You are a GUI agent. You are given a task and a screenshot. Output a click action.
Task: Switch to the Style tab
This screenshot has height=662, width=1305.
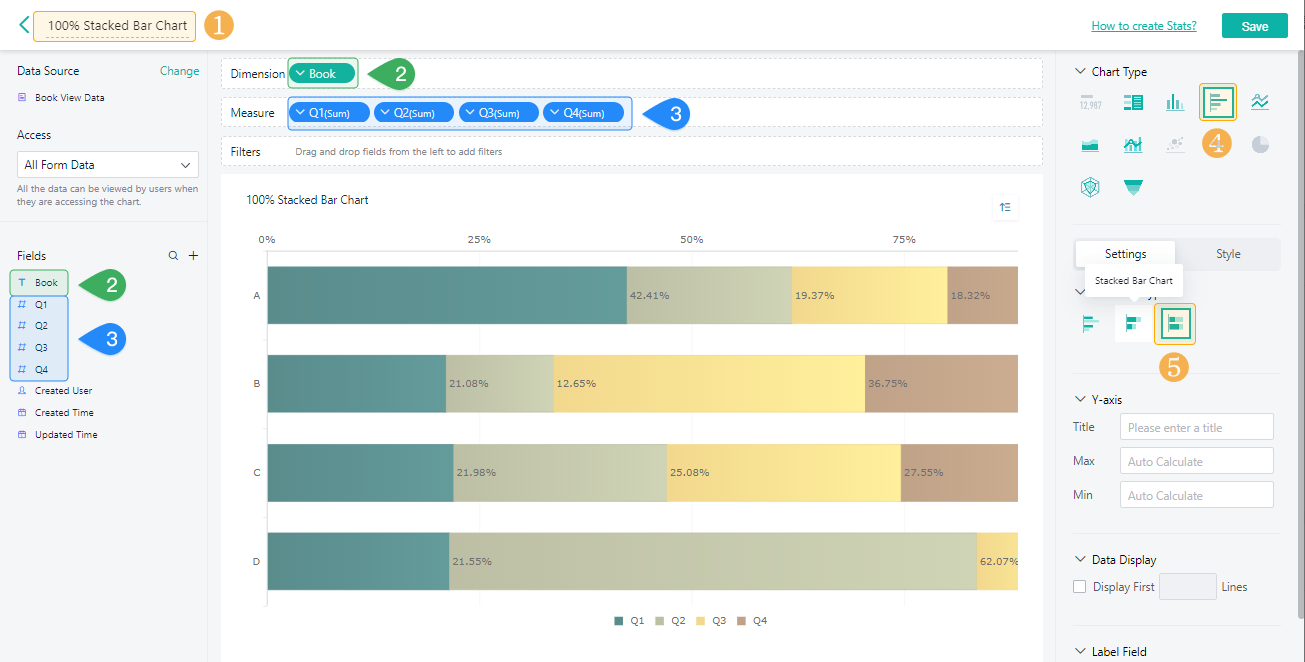click(1228, 254)
